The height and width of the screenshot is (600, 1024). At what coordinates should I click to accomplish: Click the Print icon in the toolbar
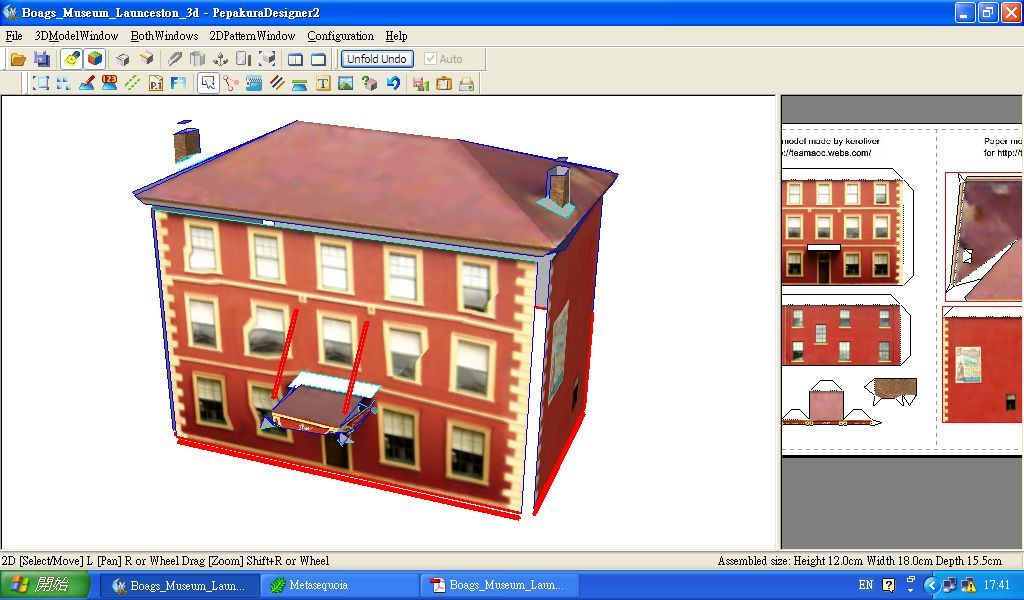click(466, 84)
